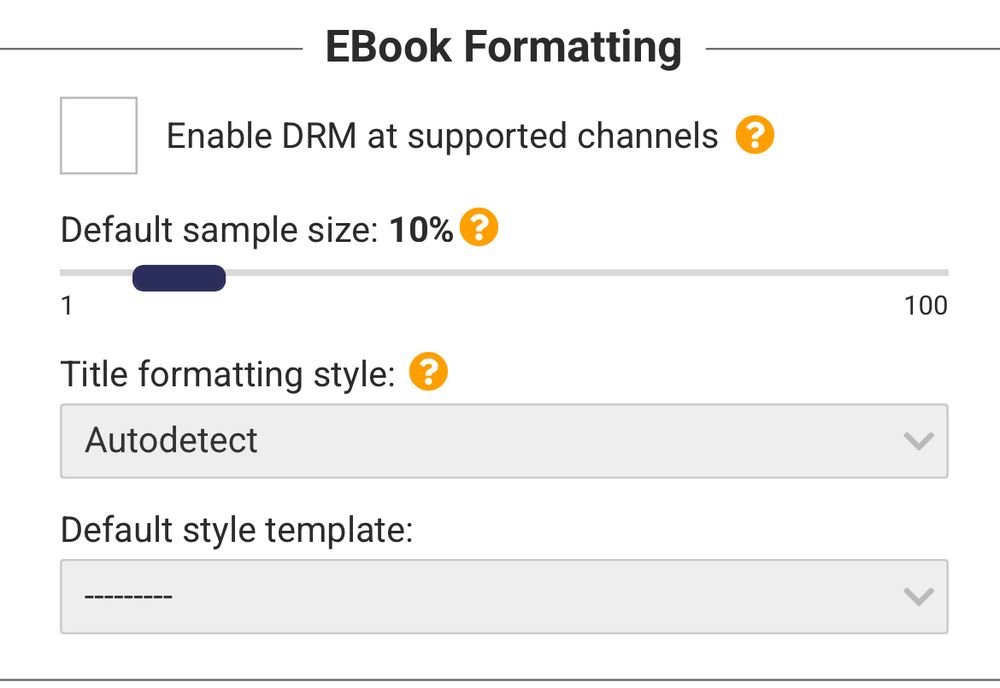1000x688 pixels.
Task: Click the sample size slider handle
Action: pyautogui.click(x=179, y=278)
